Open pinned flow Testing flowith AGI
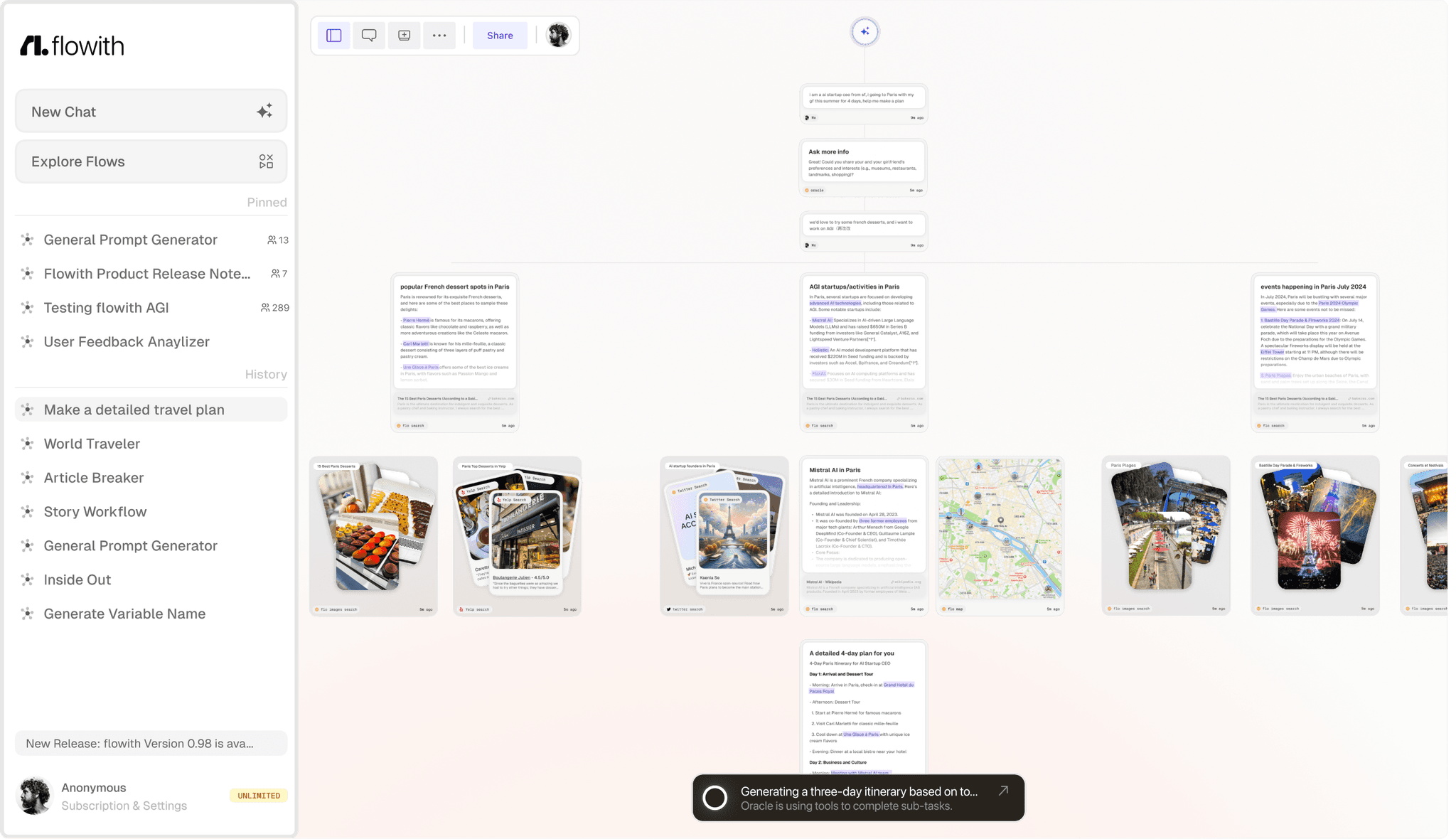This screenshot has width=1456, height=839. pyautogui.click(x=105, y=307)
